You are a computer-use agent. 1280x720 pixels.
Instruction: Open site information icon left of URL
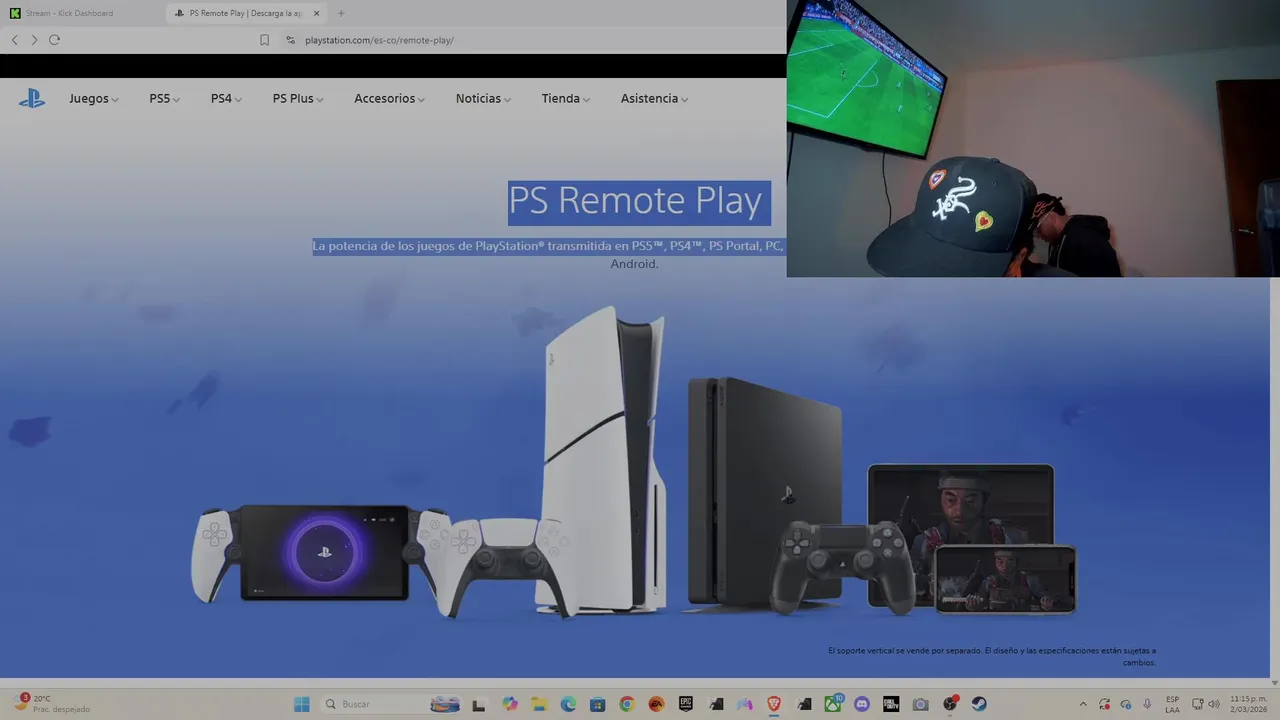(x=290, y=40)
